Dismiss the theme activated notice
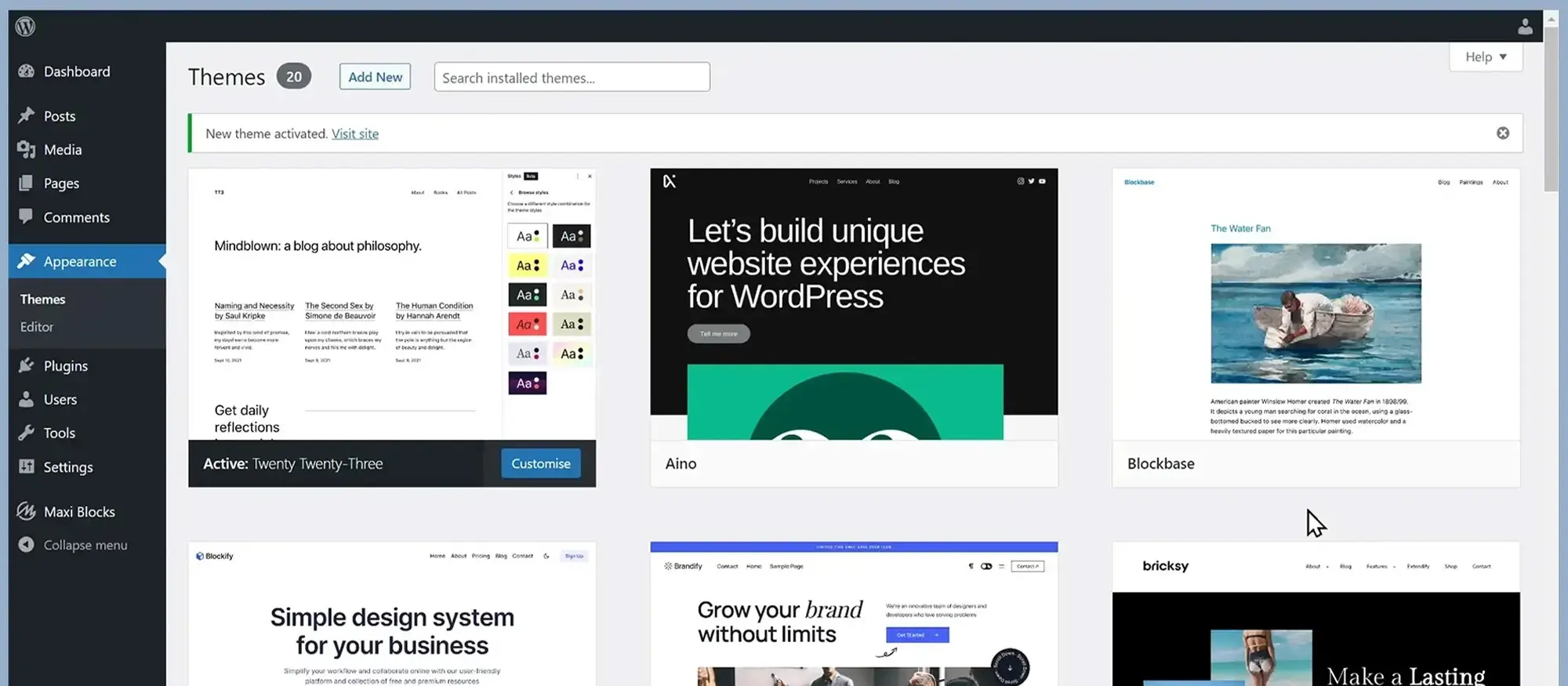The width and height of the screenshot is (1568, 686). click(1502, 133)
